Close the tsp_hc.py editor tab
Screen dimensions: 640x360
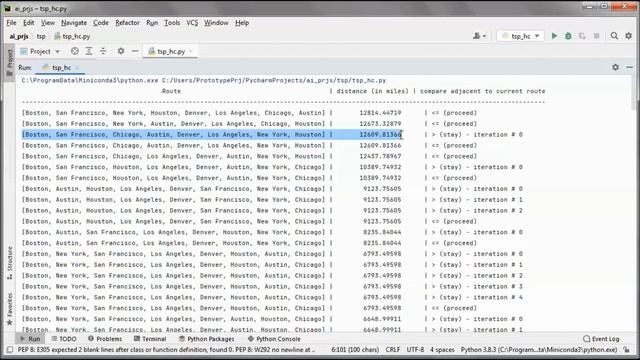(191, 51)
